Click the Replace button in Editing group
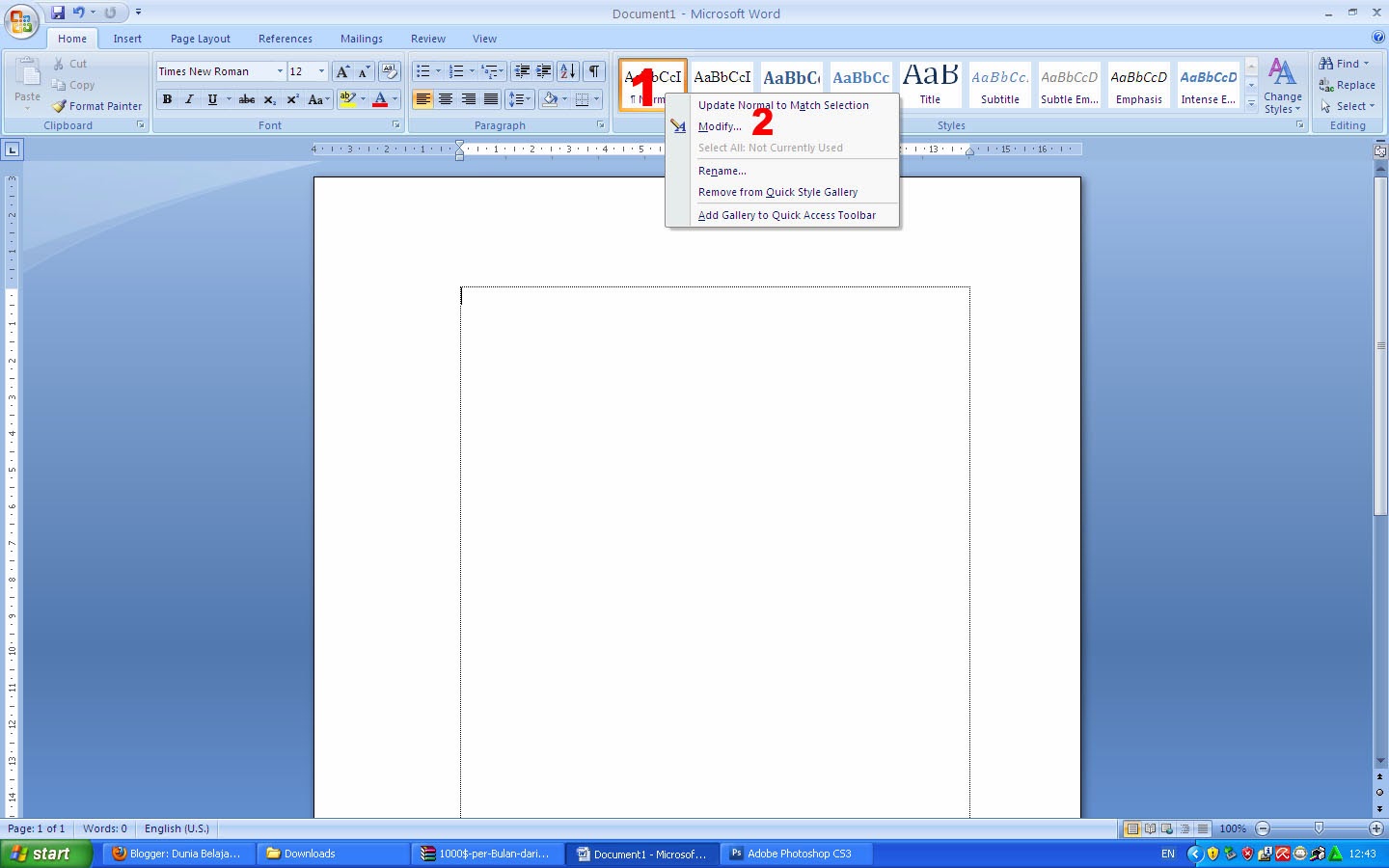Screen dimensions: 1389x868 [x=1348, y=85]
